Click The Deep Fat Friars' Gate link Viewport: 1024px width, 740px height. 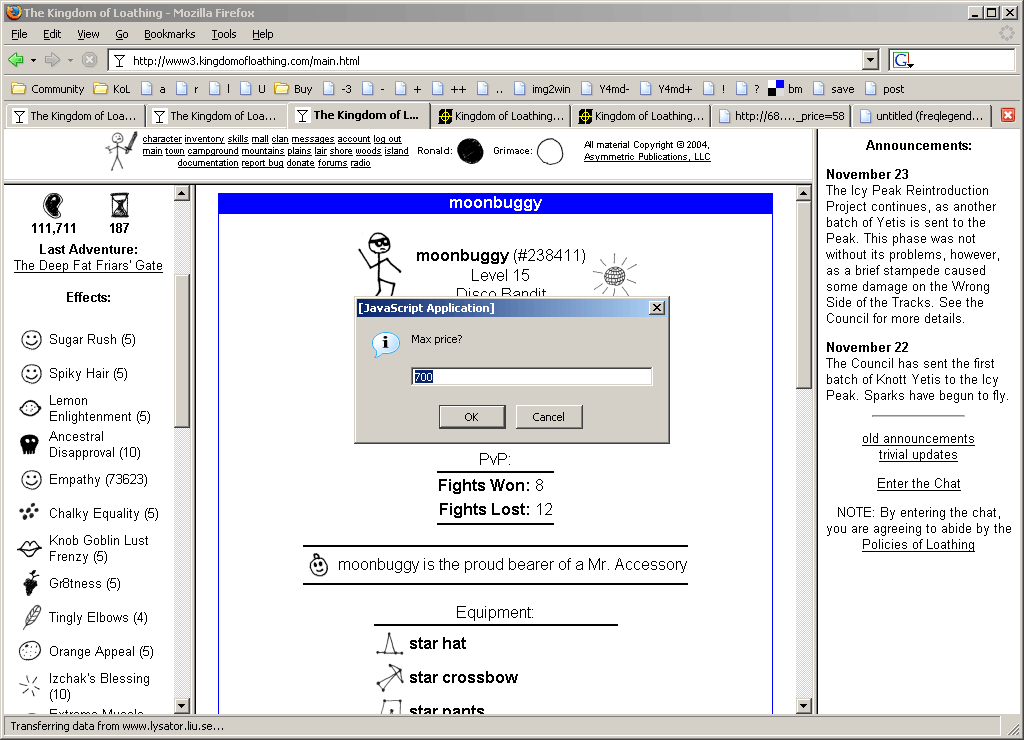[88, 265]
